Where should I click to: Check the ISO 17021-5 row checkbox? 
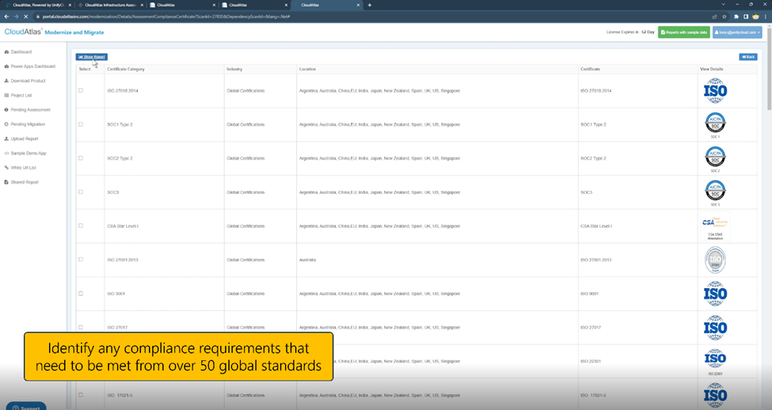point(81,395)
